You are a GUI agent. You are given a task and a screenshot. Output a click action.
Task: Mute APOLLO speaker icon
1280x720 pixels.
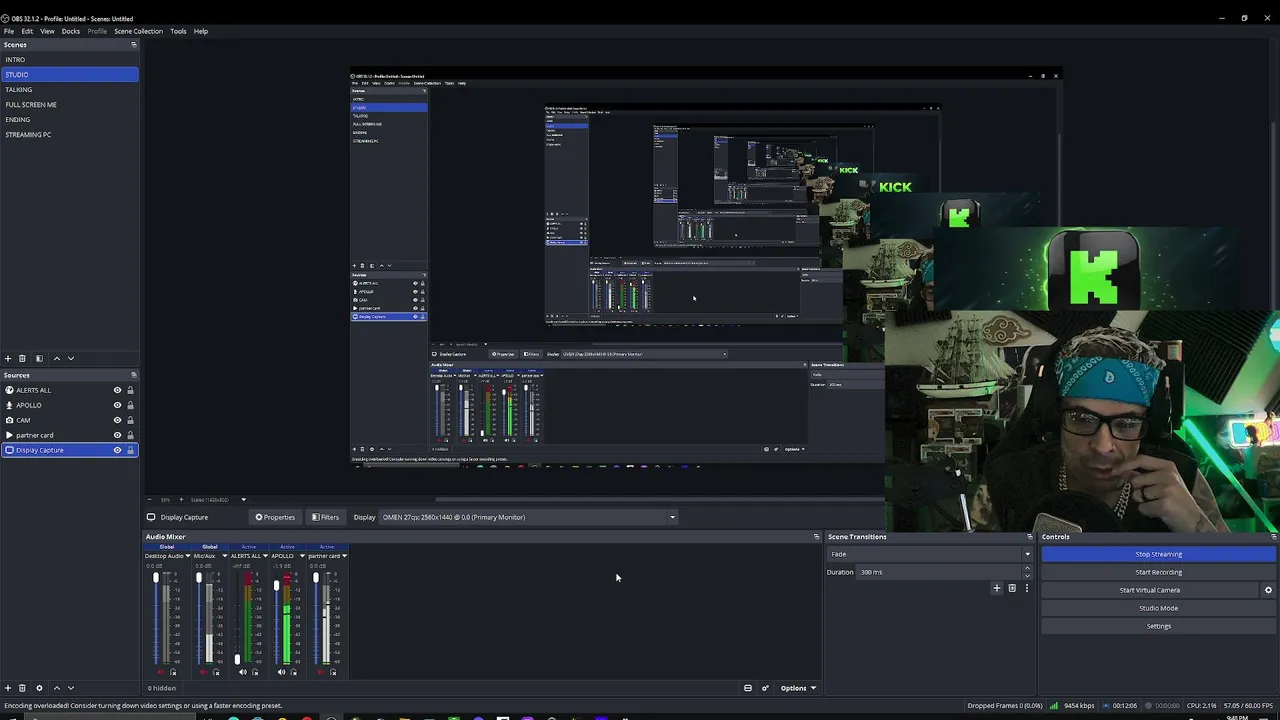coord(281,672)
